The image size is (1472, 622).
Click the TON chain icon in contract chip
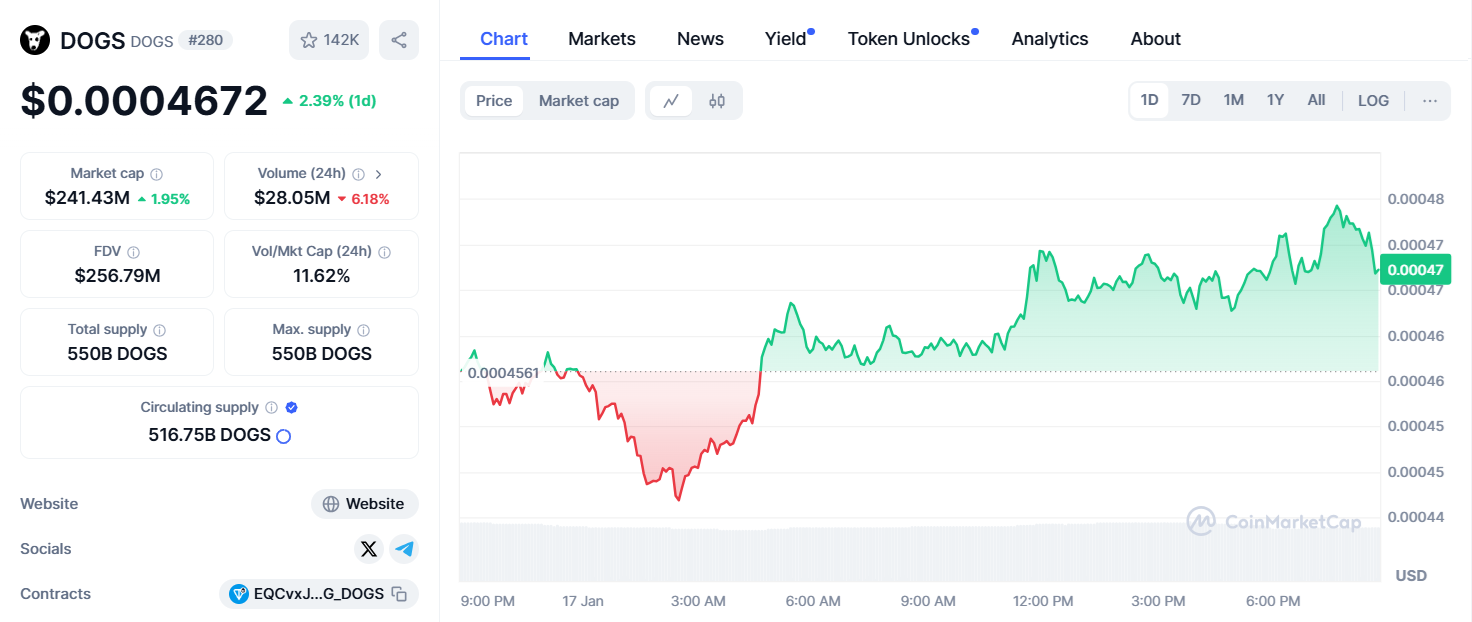(238, 594)
